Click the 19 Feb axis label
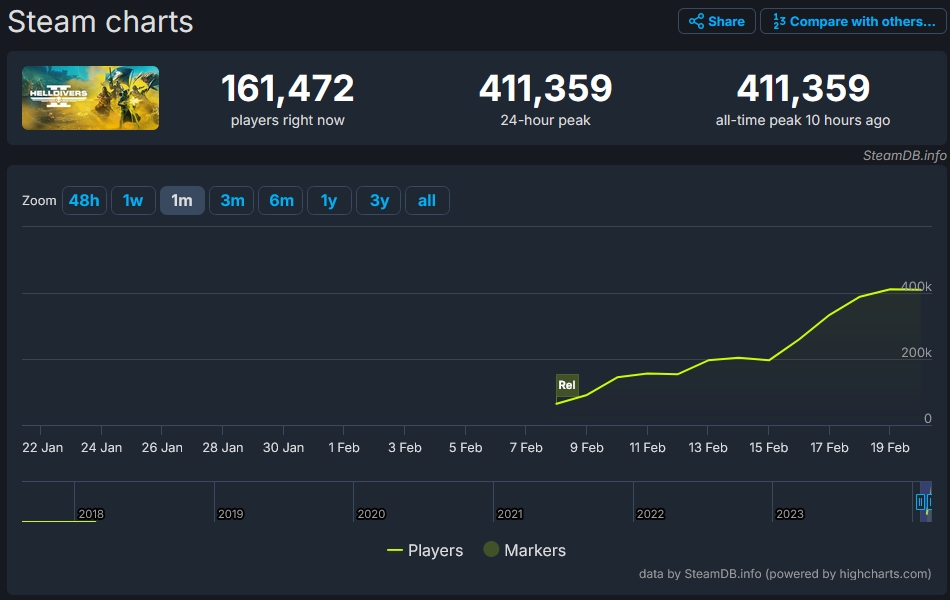 tap(889, 447)
